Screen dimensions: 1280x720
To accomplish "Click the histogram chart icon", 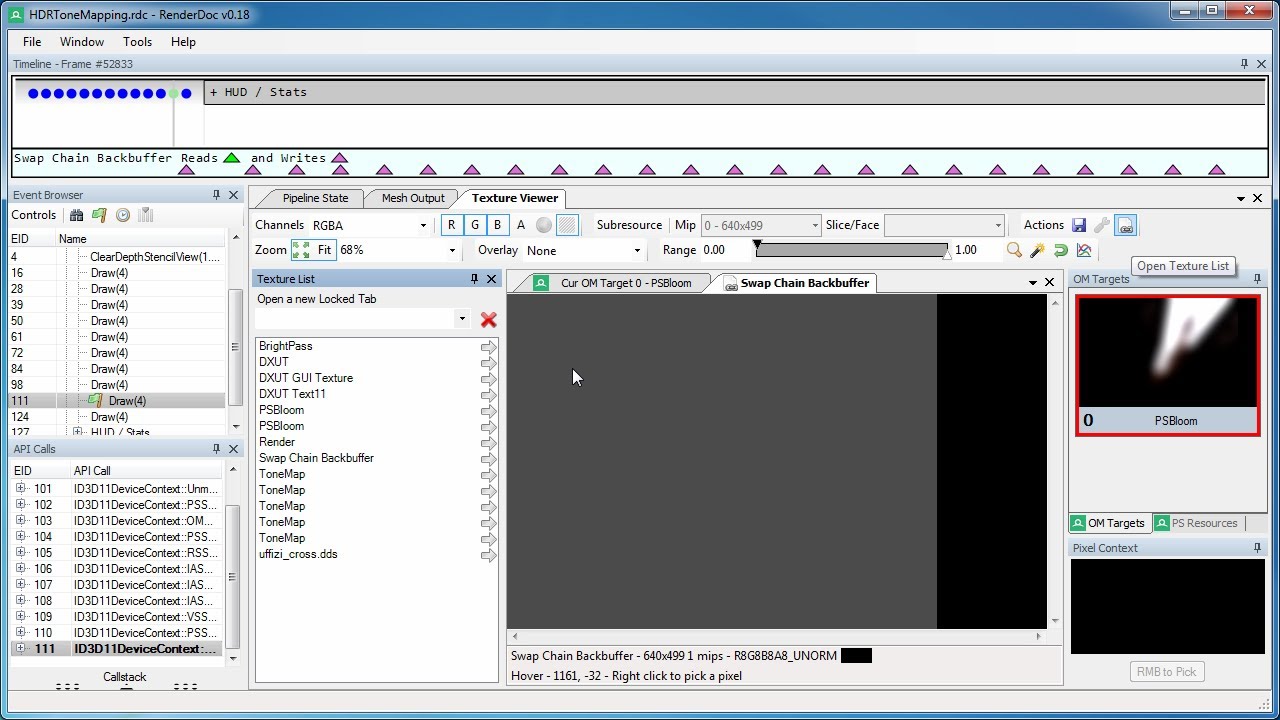I will coord(1083,250).
